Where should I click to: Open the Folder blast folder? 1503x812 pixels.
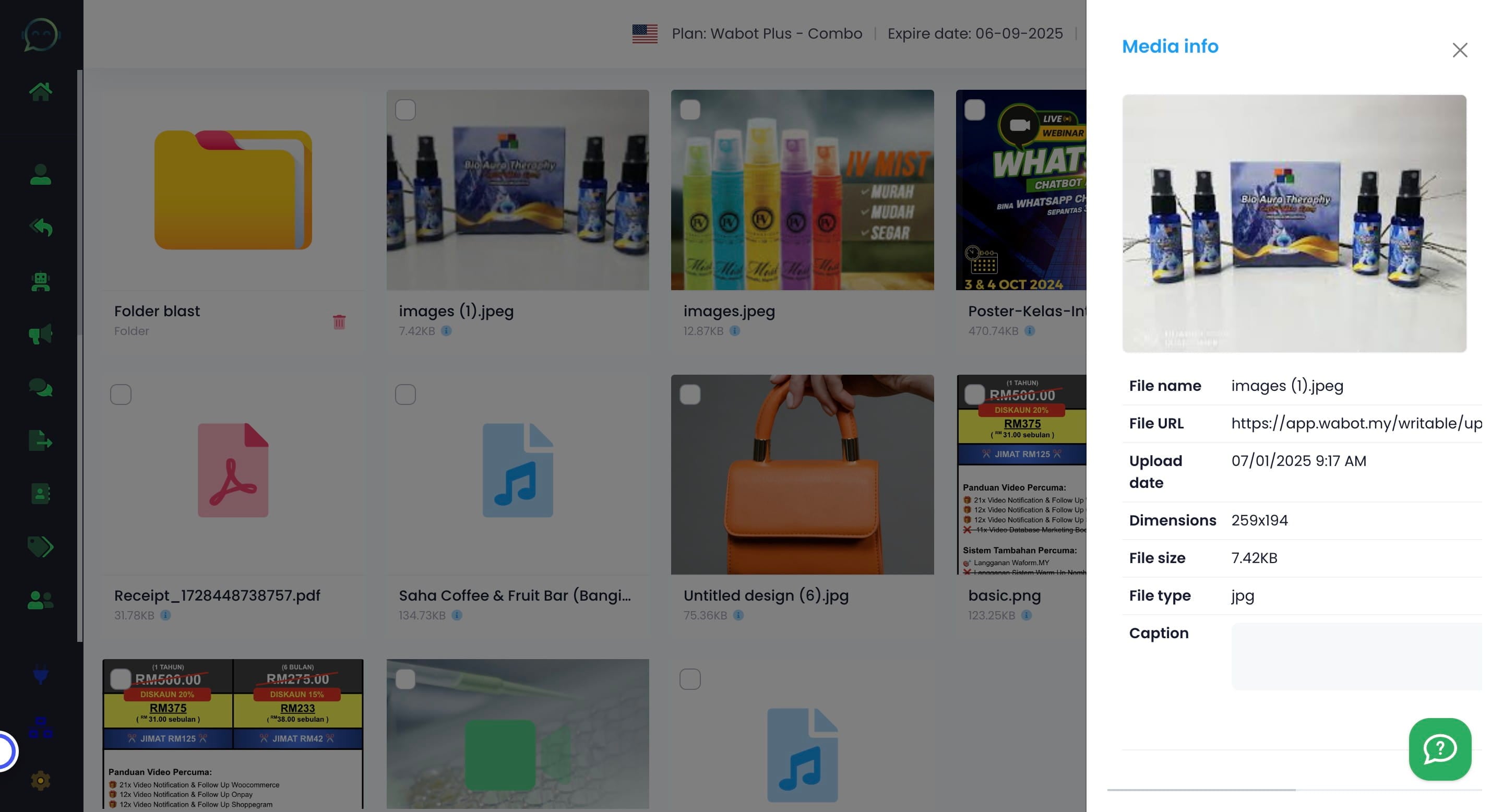point(233,190)
